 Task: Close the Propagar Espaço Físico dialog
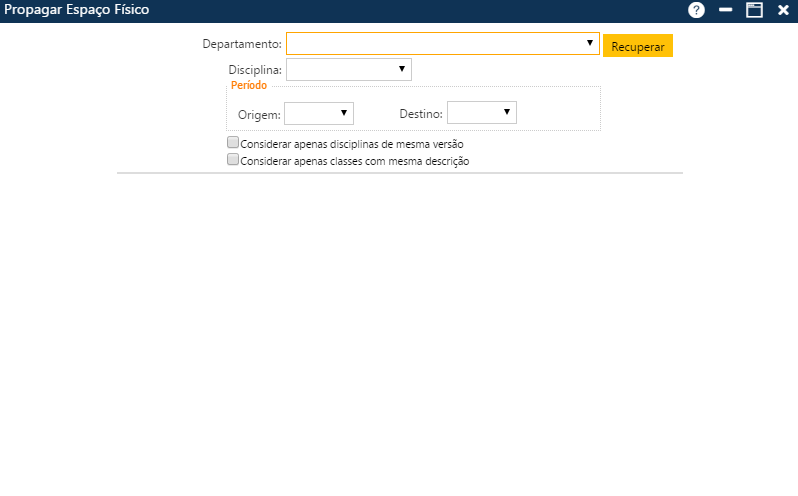783,10
